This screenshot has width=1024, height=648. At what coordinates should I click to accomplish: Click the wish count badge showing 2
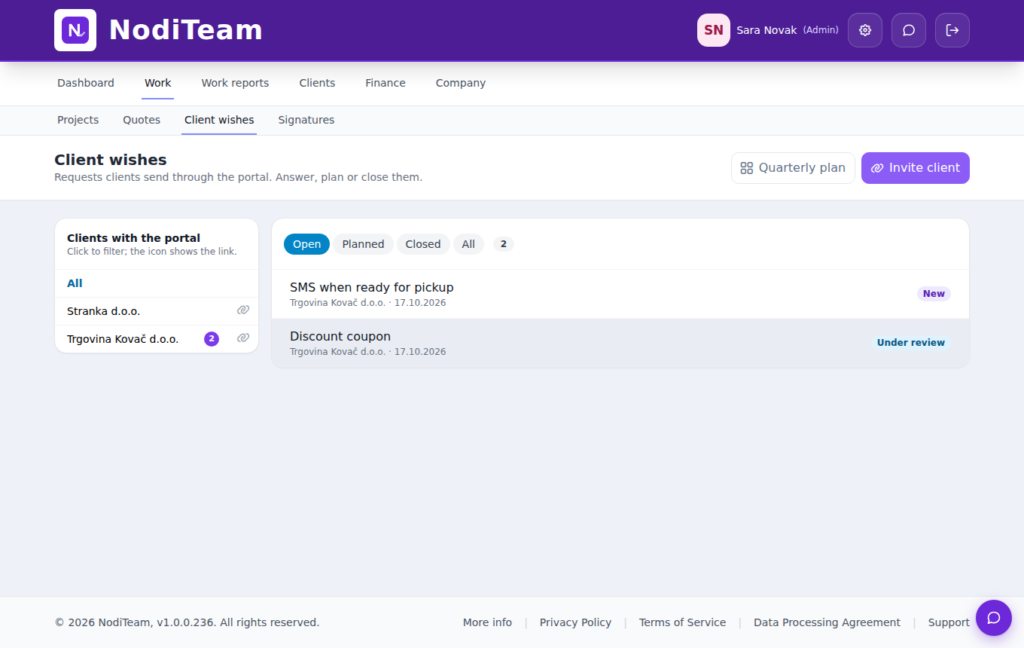(x=503, y=244)
